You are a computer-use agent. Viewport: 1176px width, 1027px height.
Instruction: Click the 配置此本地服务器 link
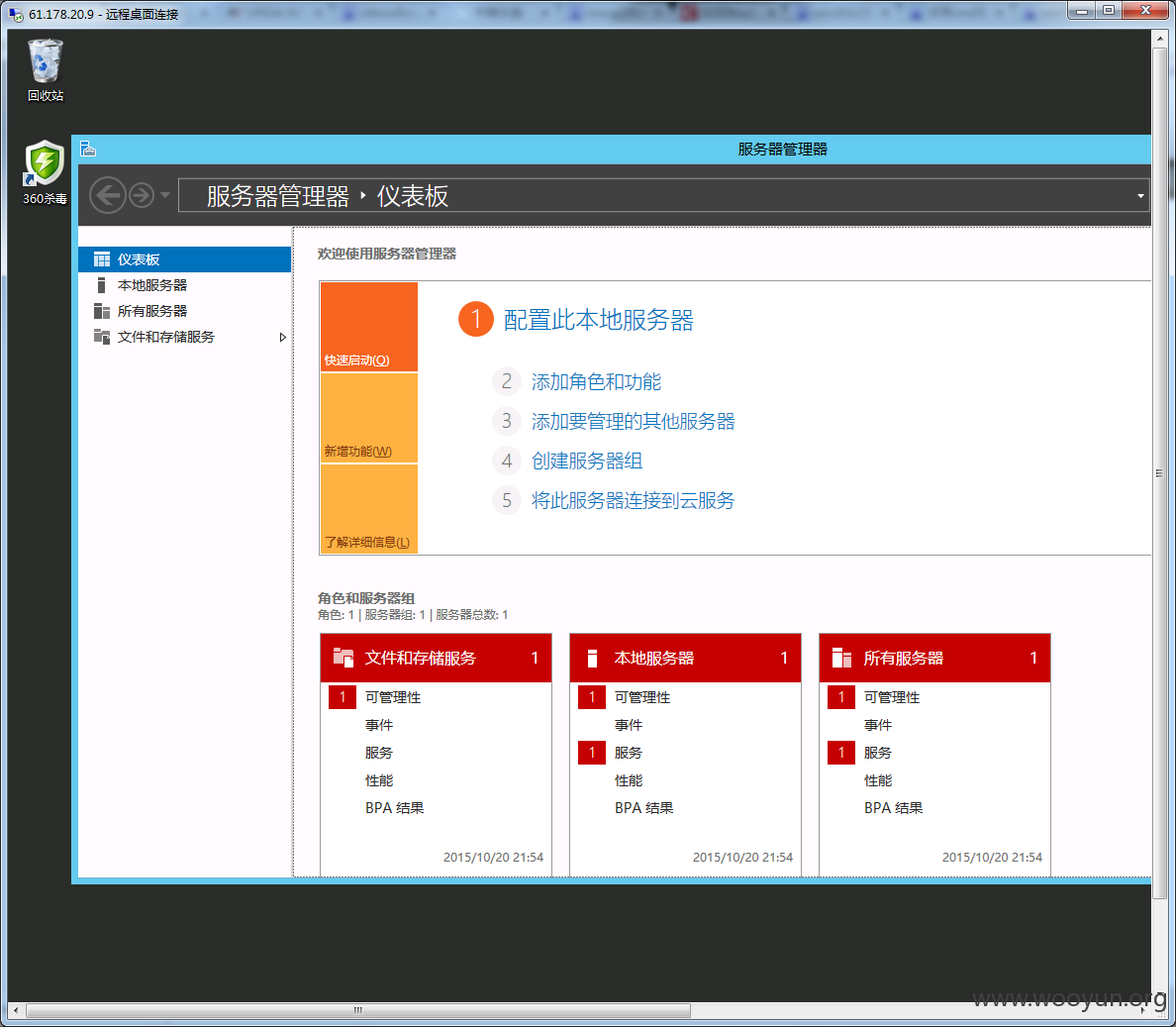599,320
